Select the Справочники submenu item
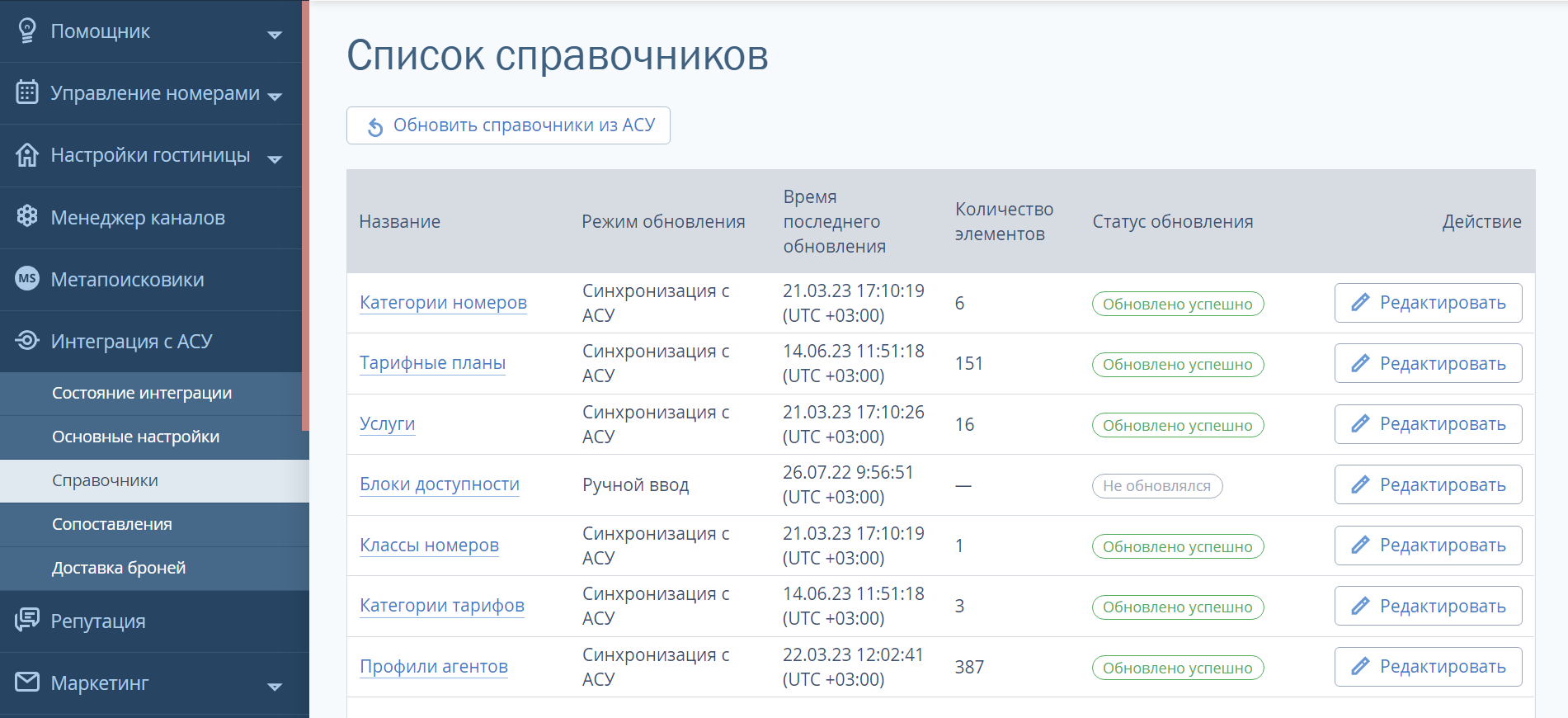1568x718 pixels. tap(154, 481)
